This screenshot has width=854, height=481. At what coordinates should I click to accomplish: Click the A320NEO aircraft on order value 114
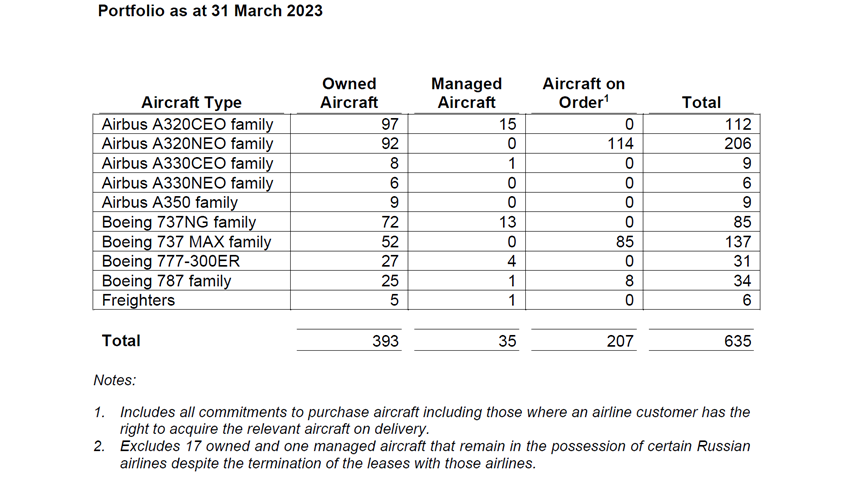click(x=620, y=144)
